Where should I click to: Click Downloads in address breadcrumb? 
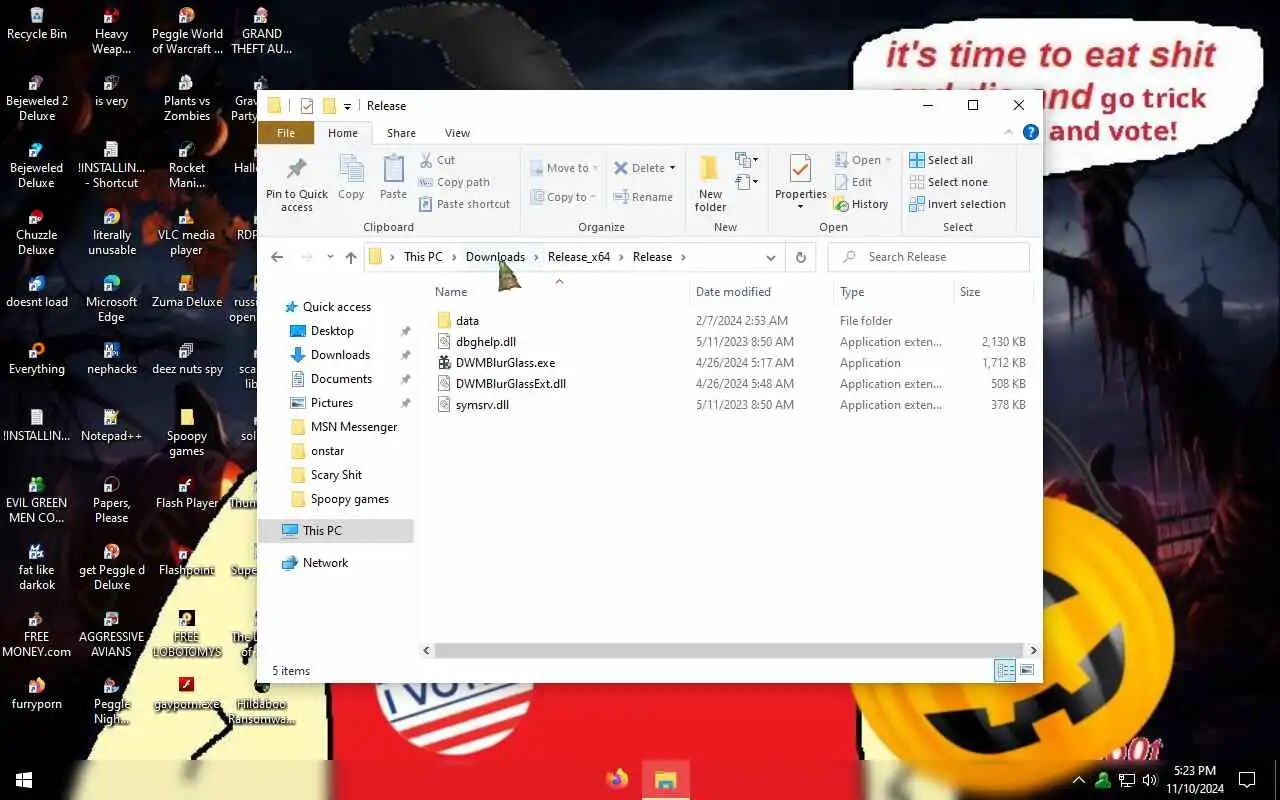[495, 257]
